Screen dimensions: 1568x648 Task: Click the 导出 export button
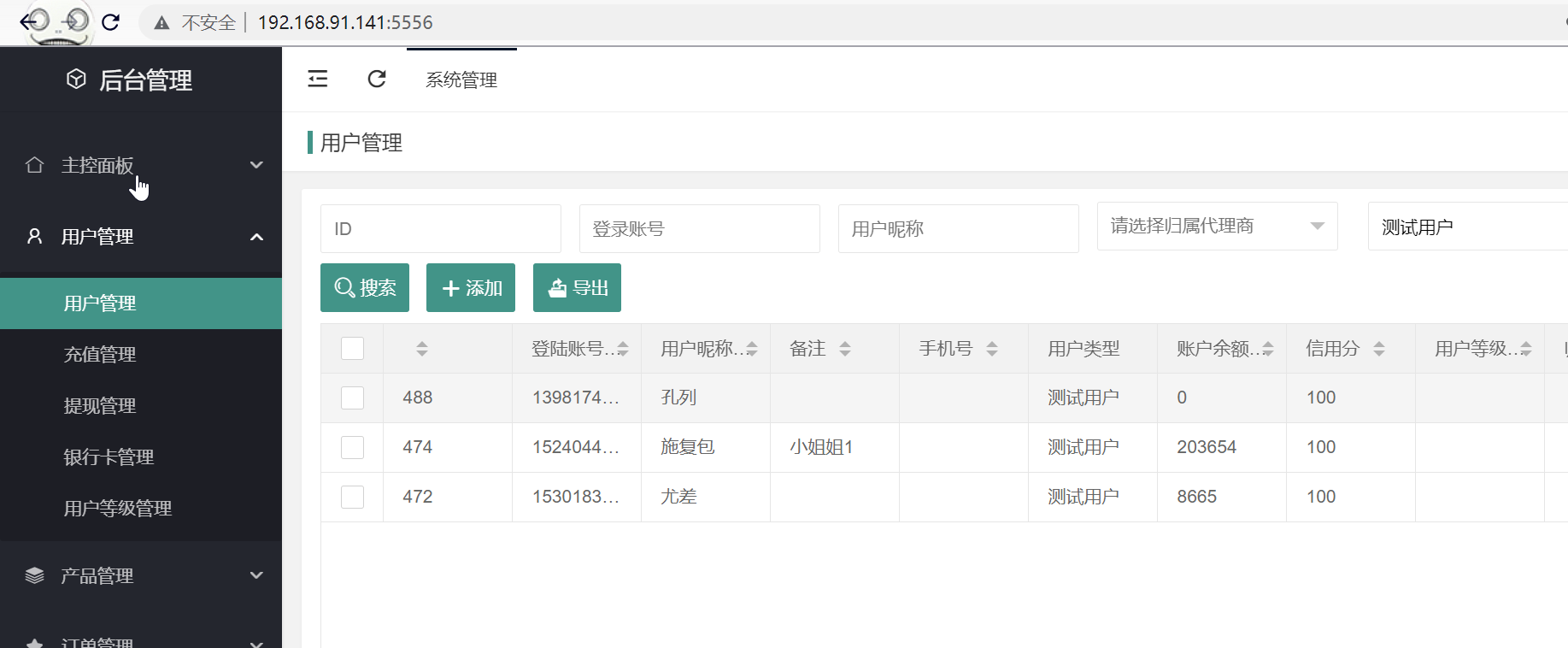point(577,287)
